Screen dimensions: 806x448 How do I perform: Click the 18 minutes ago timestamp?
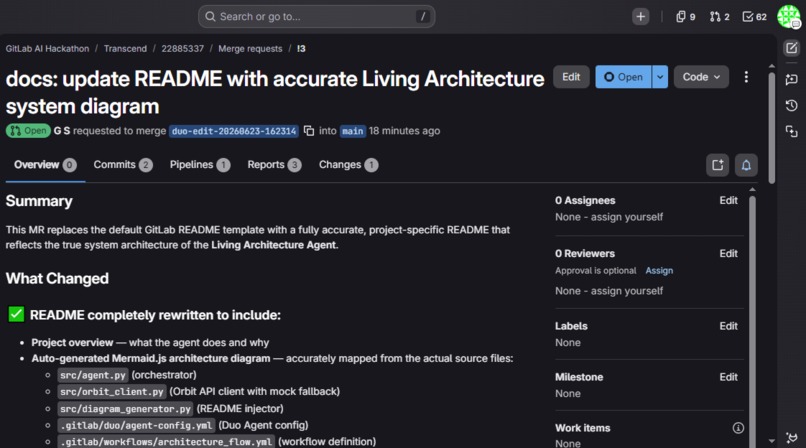click(404, 131)
